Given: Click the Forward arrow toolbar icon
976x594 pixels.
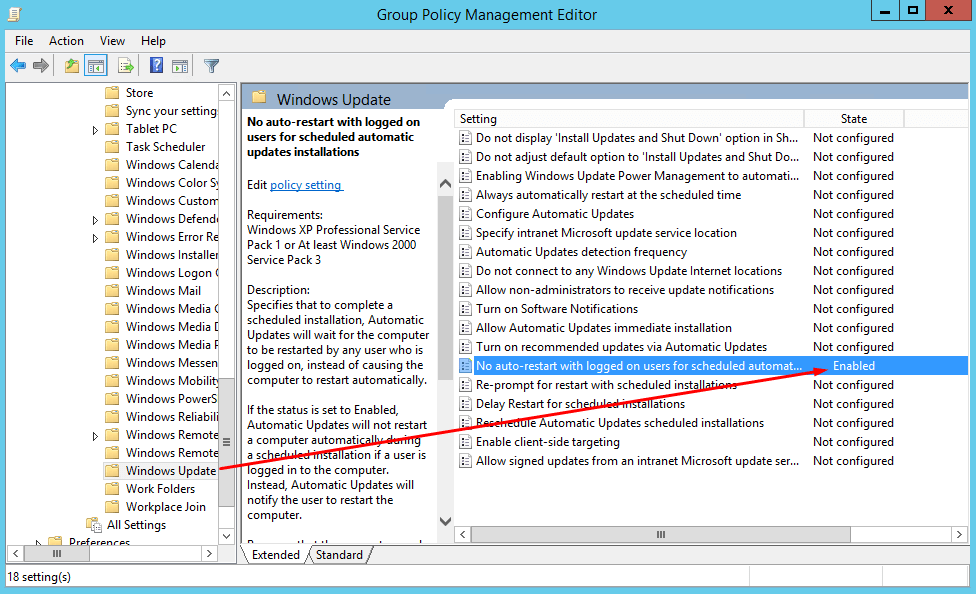Looking at the screenshot, I should 41,65.
